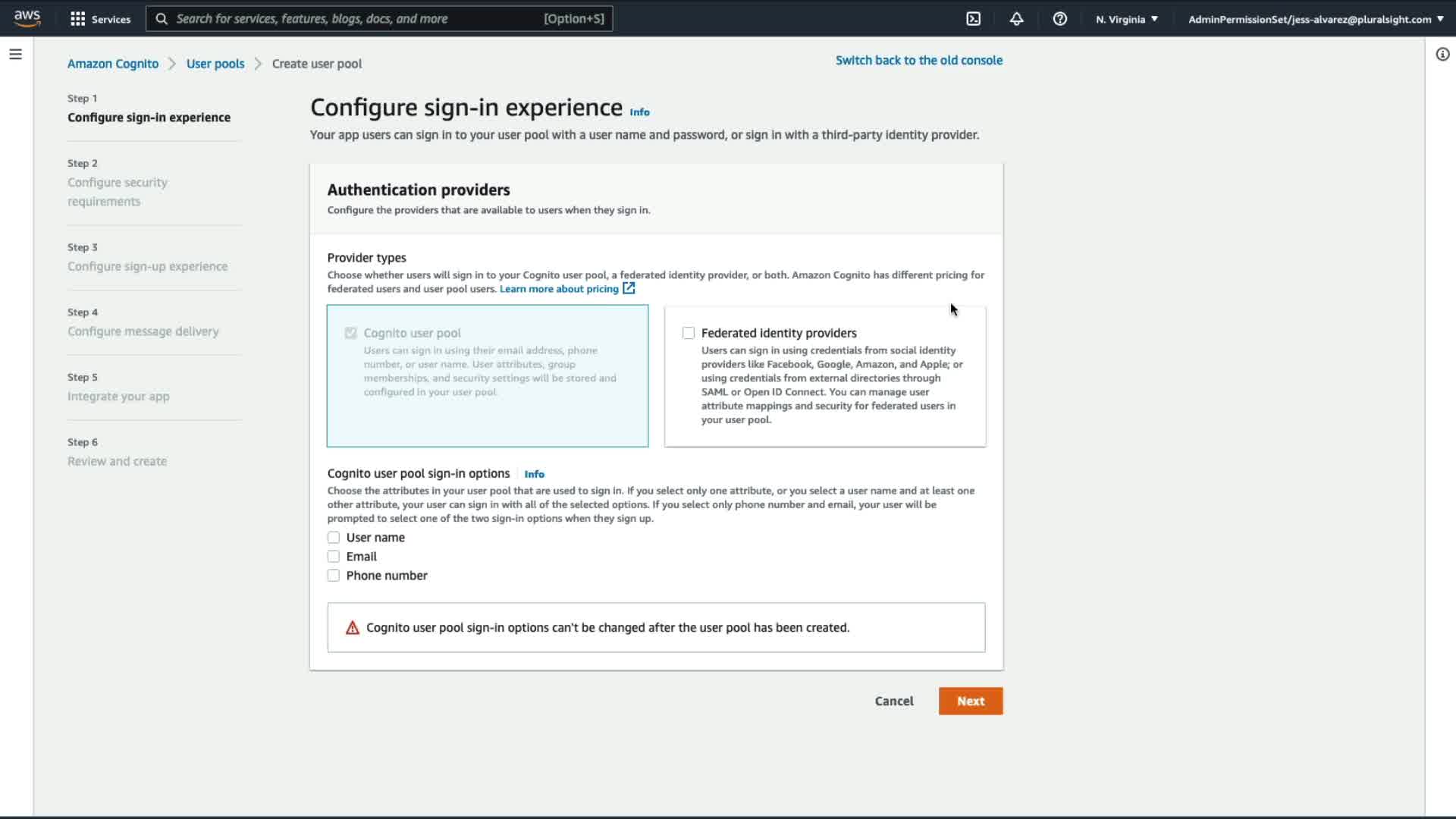This screenshot has width=1456, height=819.
Task: Click the external link icon beside pricing
Action: pos(629,288)
